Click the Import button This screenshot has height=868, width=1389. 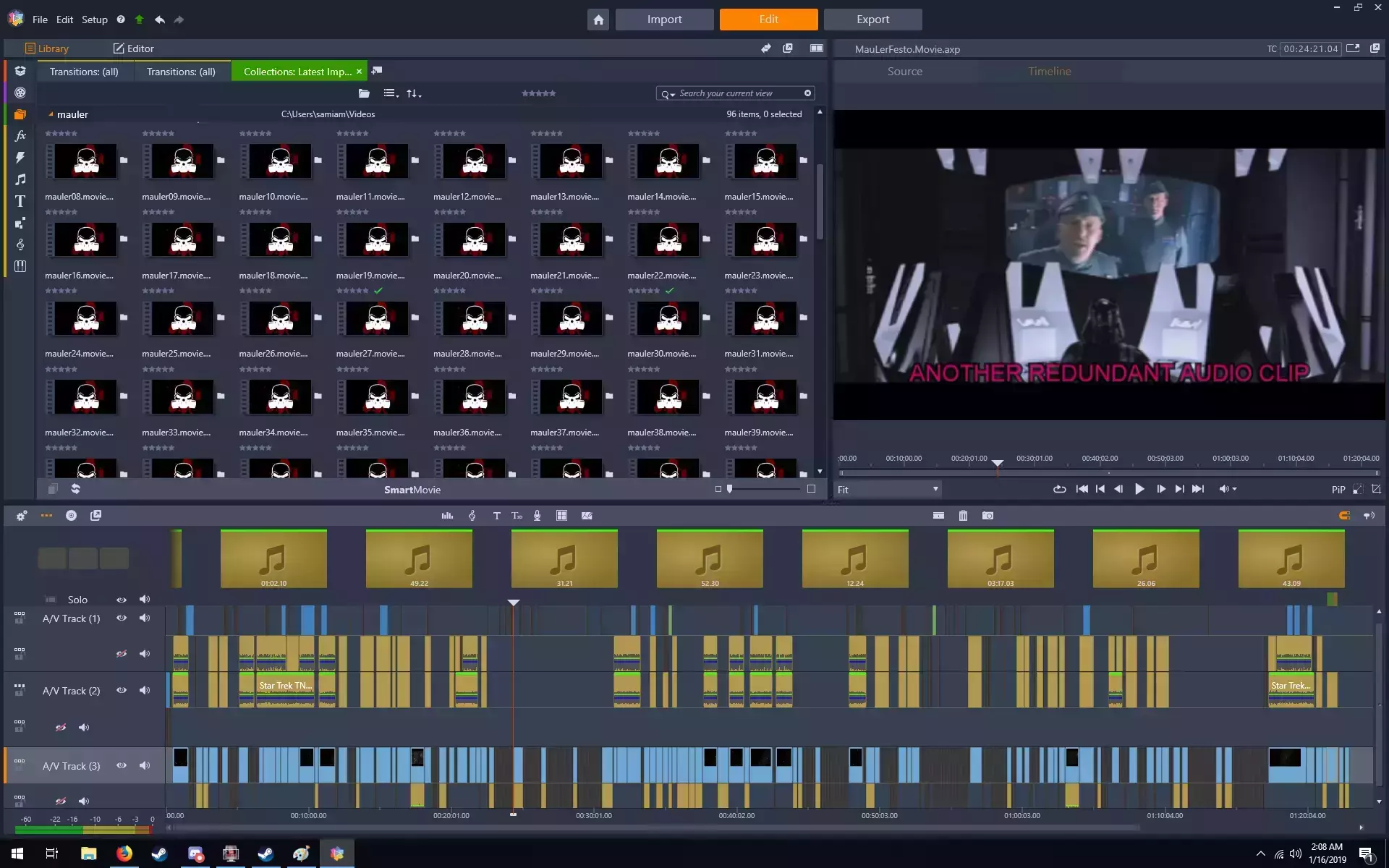pyautogui.click(x=664, y=20)
